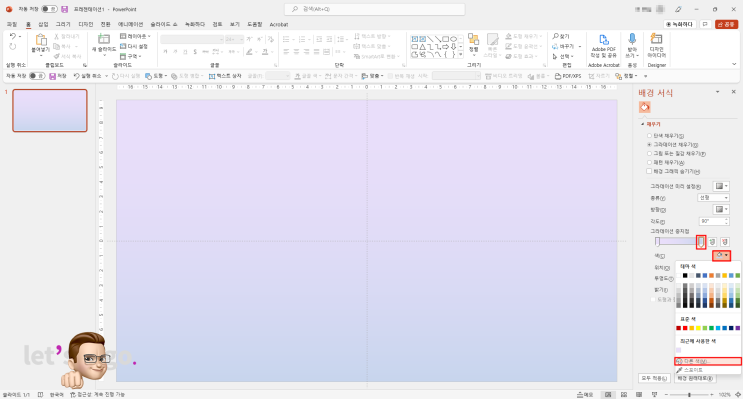The height and width of the screenshot is (399, 743).
Task: Click the gradient Angle (각도) field
Action: 714,221
